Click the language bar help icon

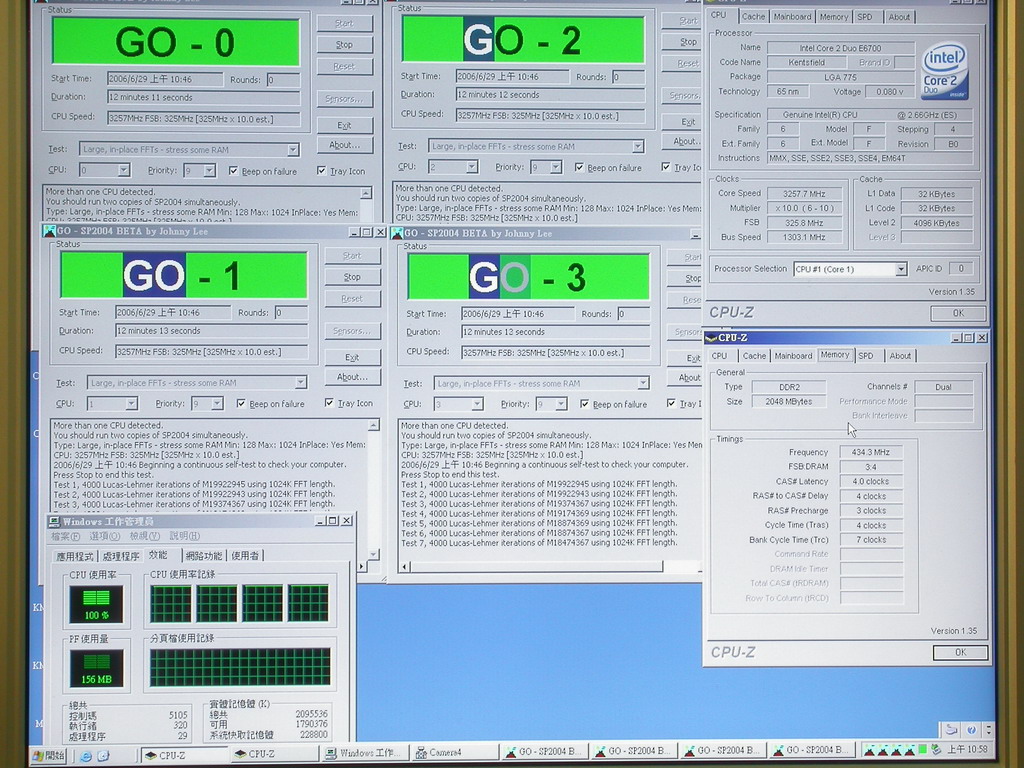971,729
